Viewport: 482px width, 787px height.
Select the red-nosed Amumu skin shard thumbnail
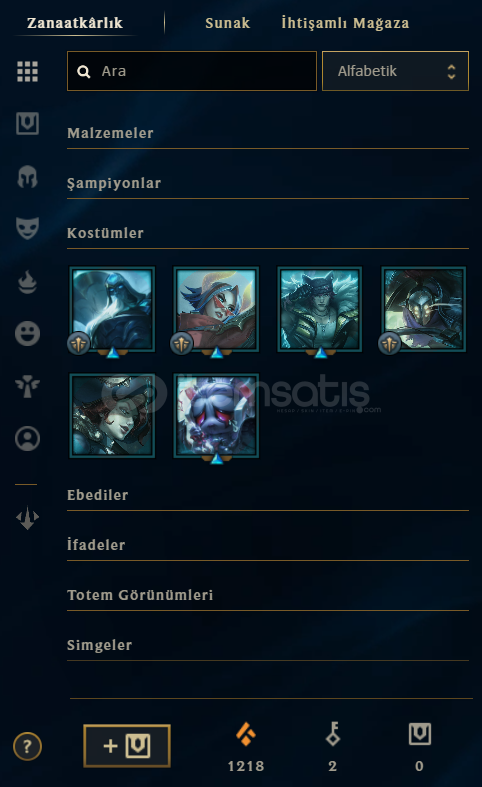tap(216, 416)
